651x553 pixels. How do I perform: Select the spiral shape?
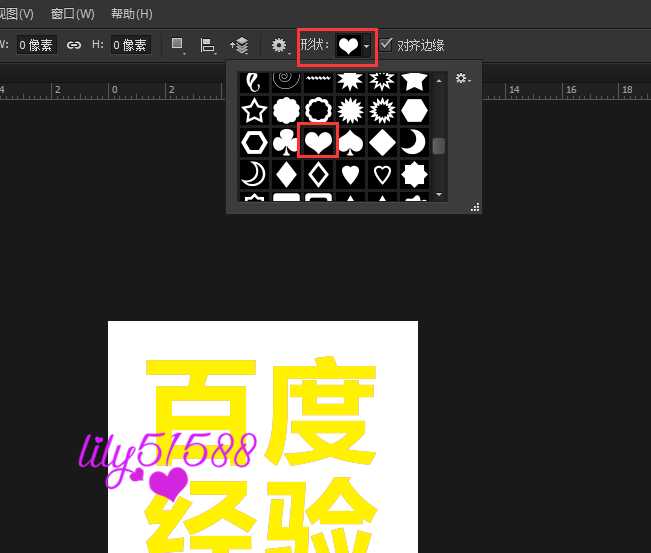(286, 82)
